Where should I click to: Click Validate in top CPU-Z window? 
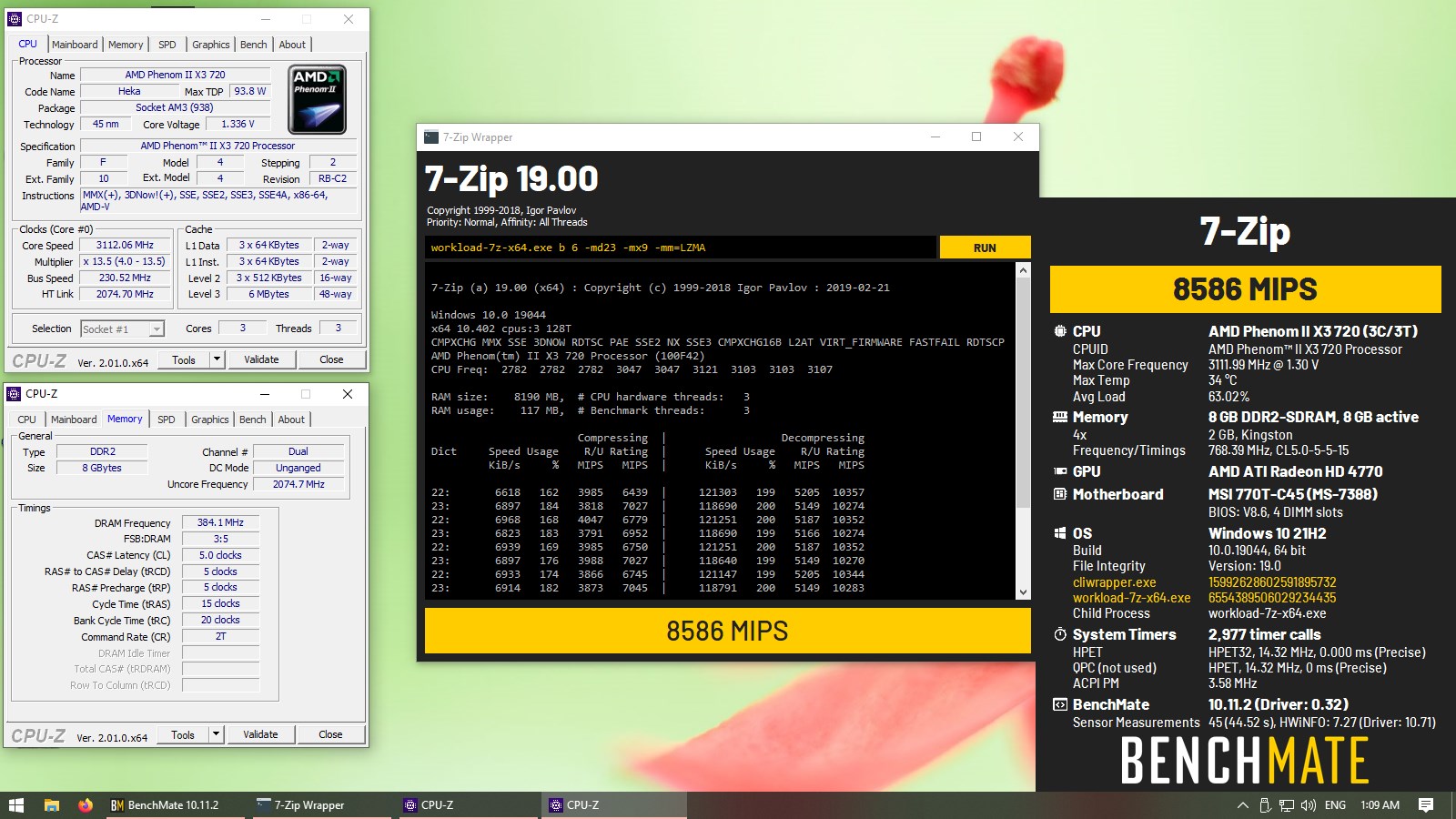pyautogui.click(x=261, y=359)
